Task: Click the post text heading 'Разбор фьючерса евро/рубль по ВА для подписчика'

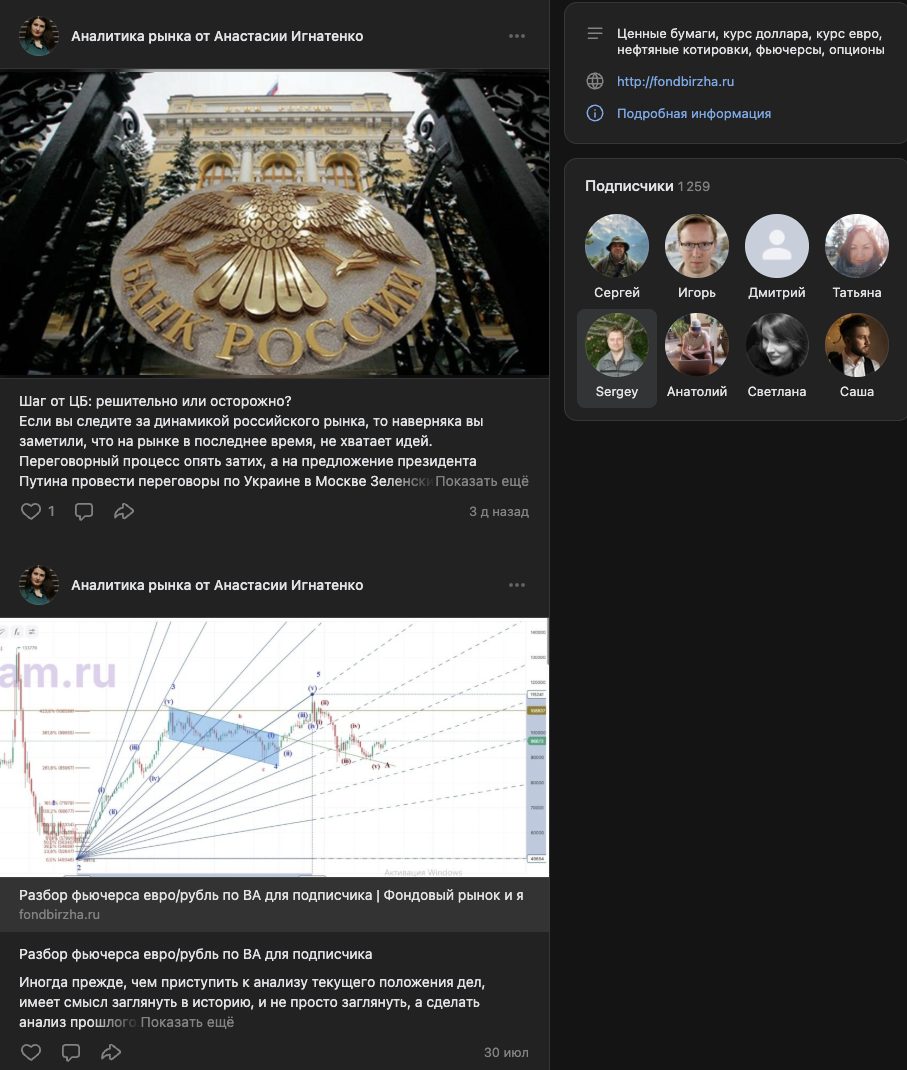Action: click(196, 955)
